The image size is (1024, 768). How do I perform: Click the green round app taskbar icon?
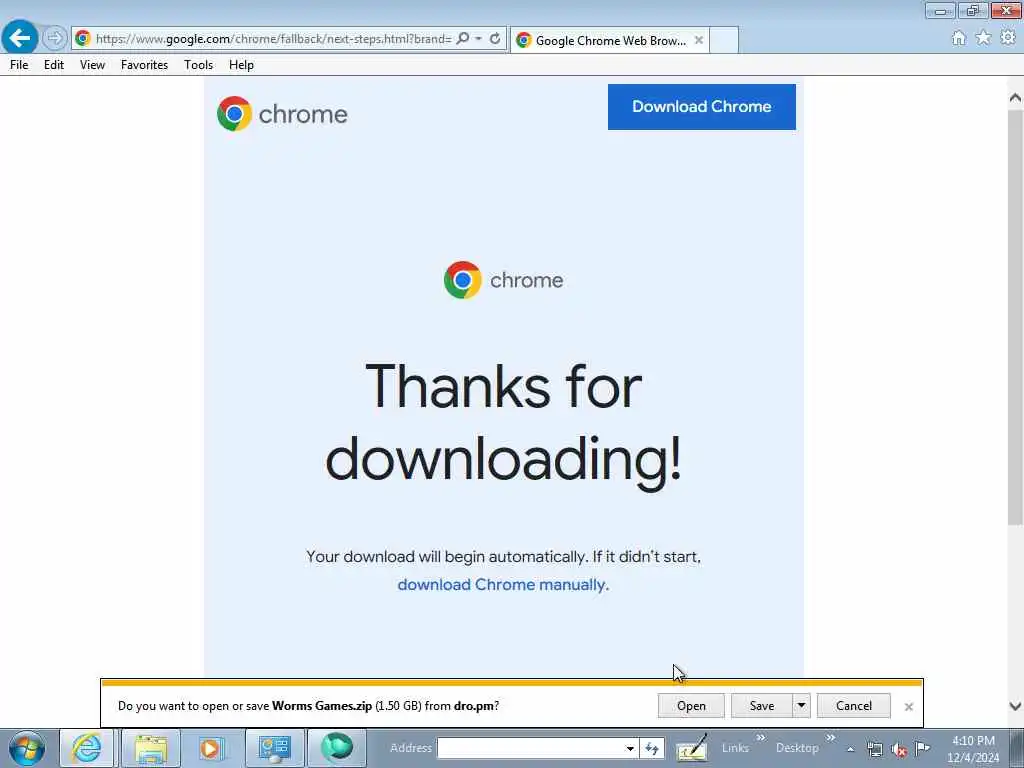[336, 748]
